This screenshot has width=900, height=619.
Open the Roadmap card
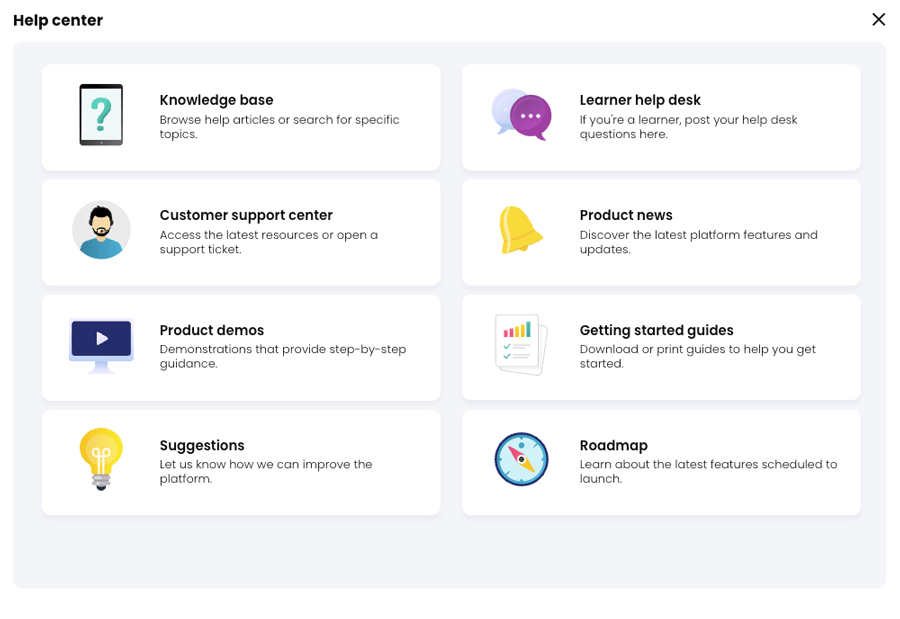(x=660, y=461)
